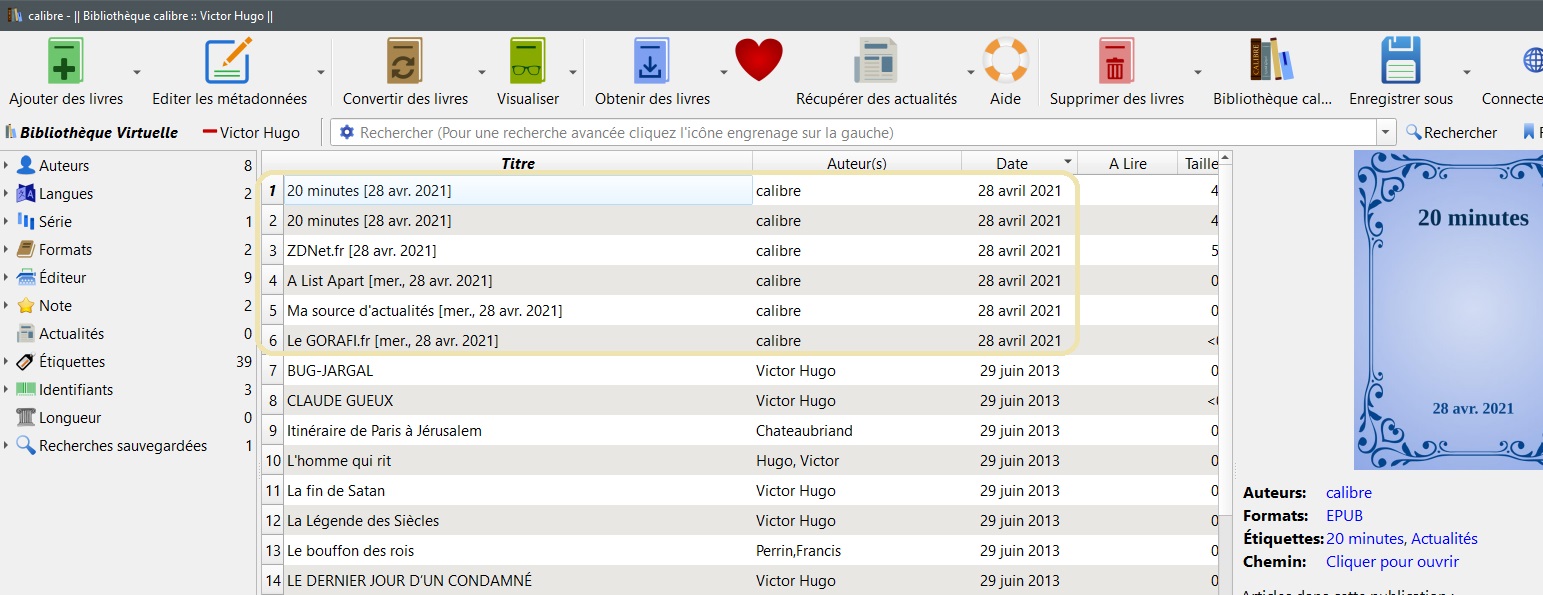Viewport: 1543px width, 595px height.
Task: Sort by the Date column header
Action: click(x=1019, y=163)
